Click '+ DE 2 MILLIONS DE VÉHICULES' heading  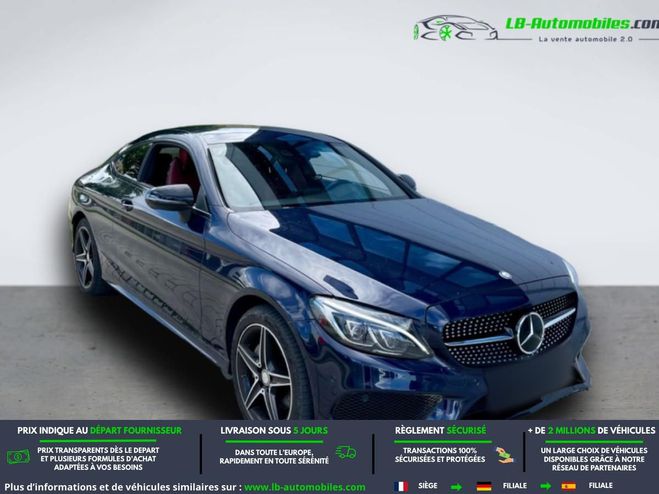[591, 431]
